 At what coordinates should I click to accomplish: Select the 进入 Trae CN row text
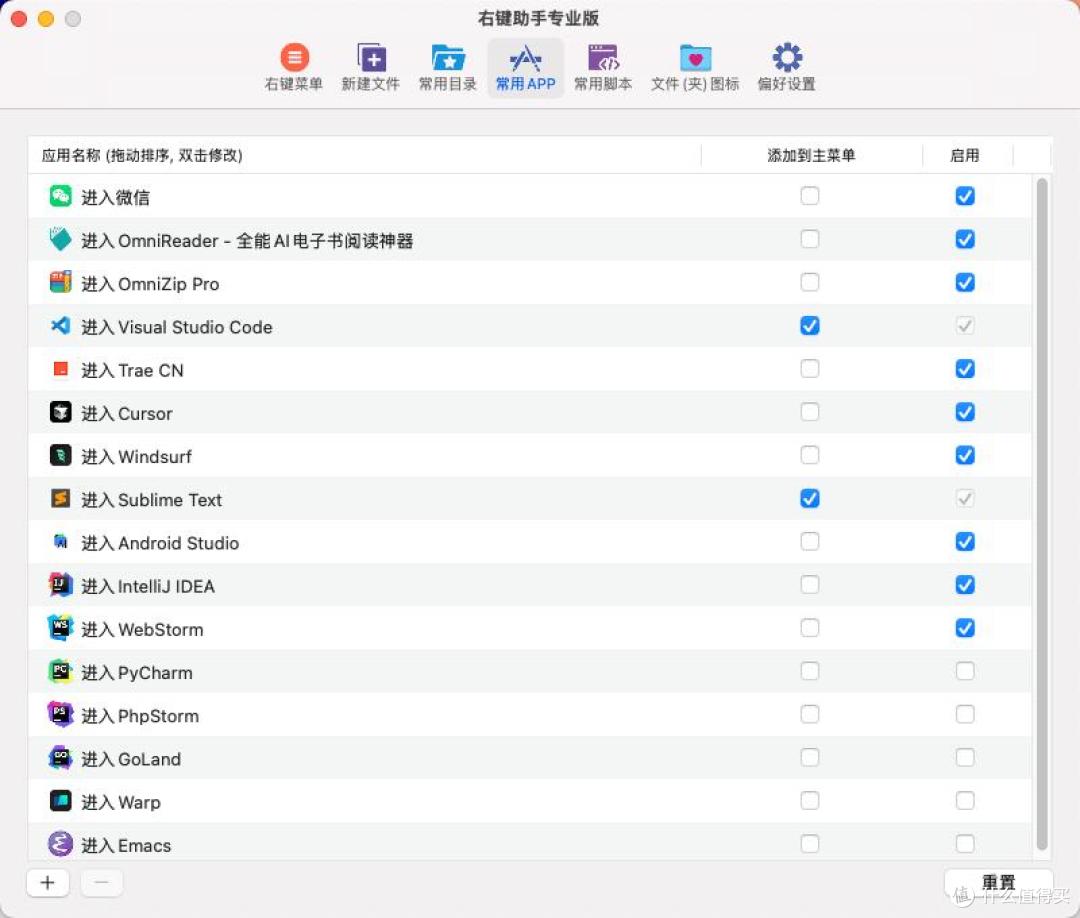[132, 371]
